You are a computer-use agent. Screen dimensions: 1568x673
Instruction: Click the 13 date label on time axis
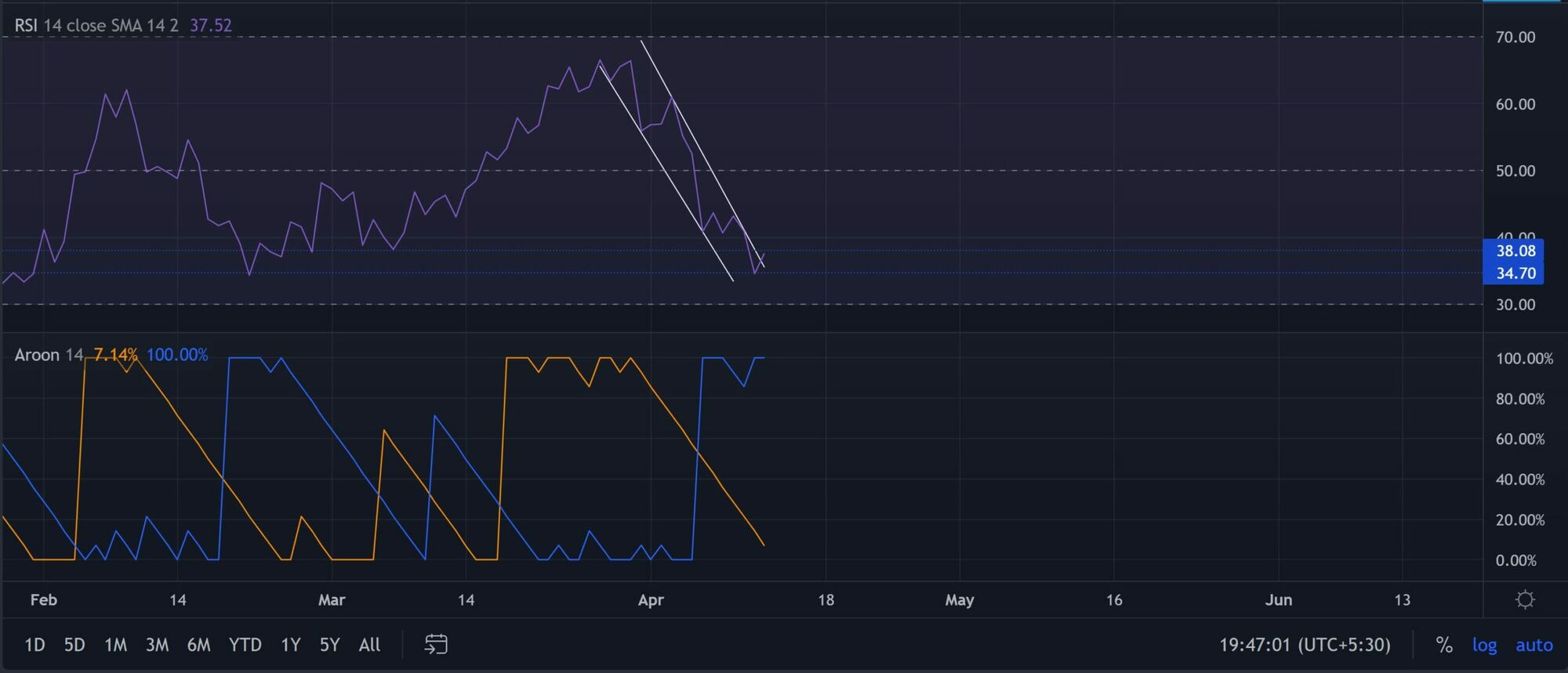click(x=1402, y=600)
